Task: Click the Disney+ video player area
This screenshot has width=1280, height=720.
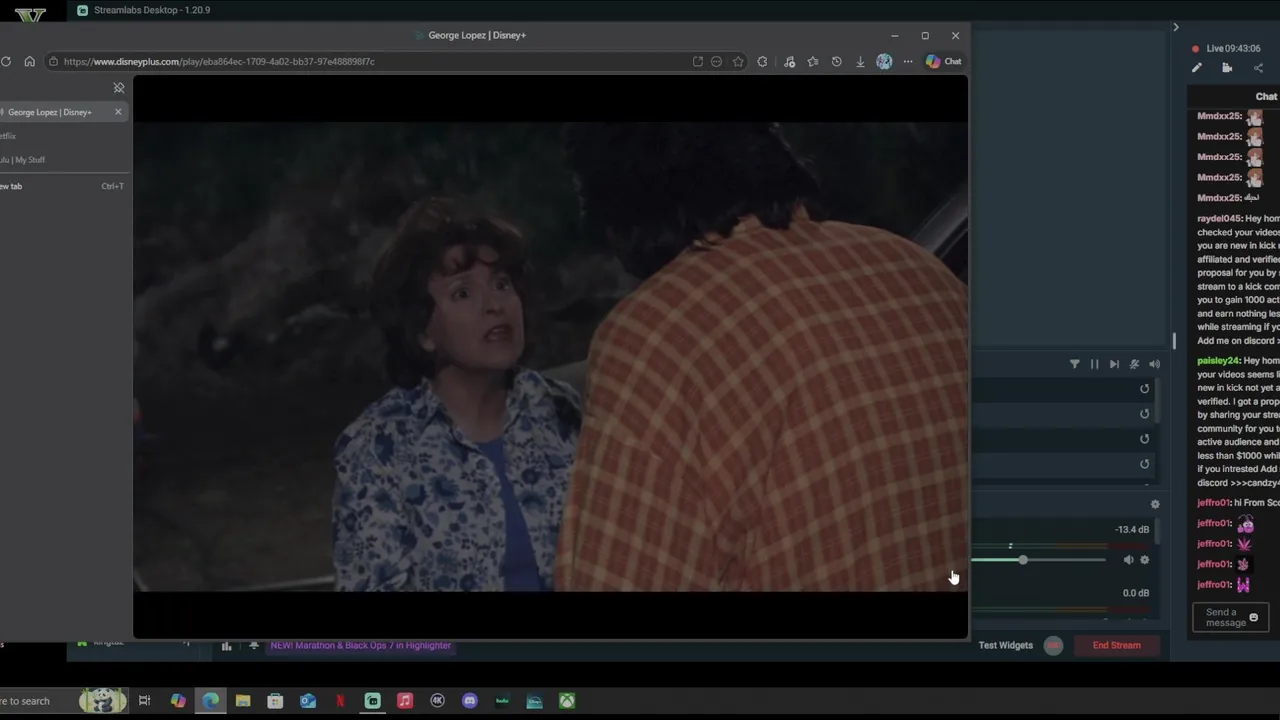Action: (550, 357)
